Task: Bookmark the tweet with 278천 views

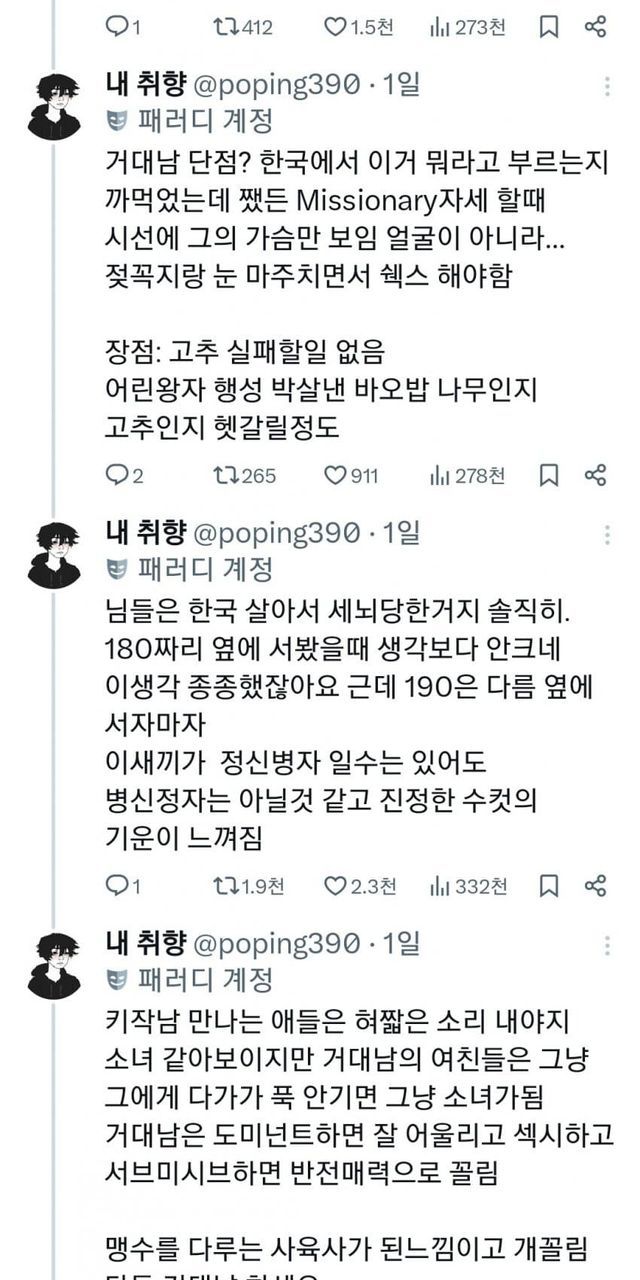Action: [549, 475]
